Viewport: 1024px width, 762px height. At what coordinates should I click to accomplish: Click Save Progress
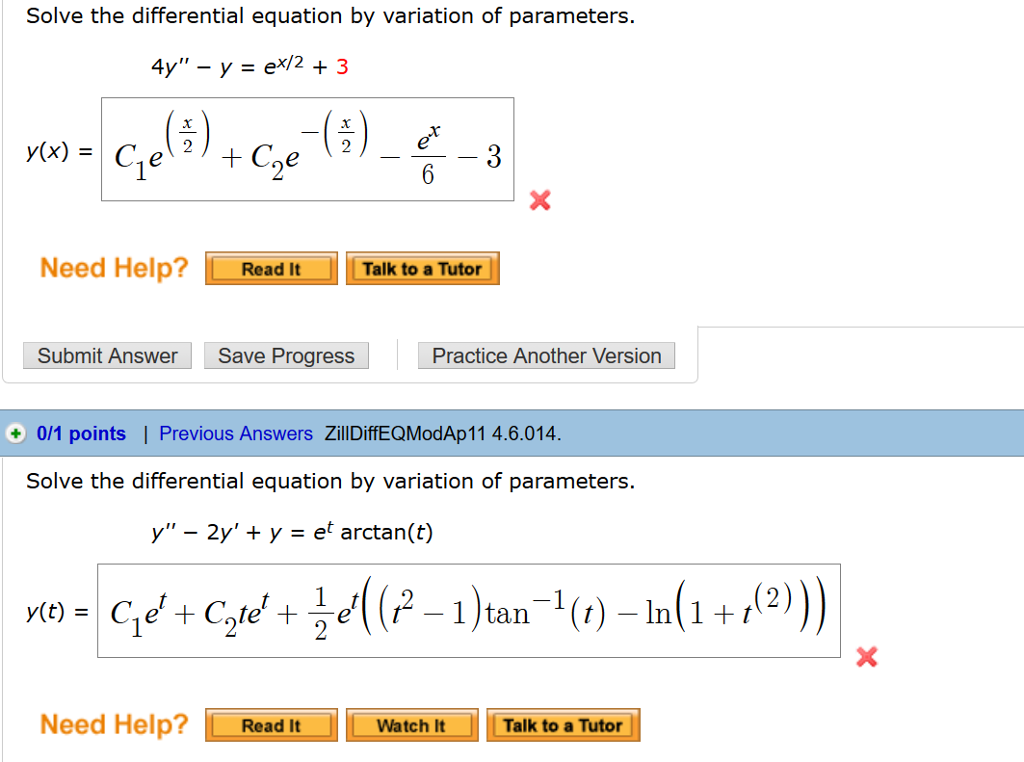285,355
